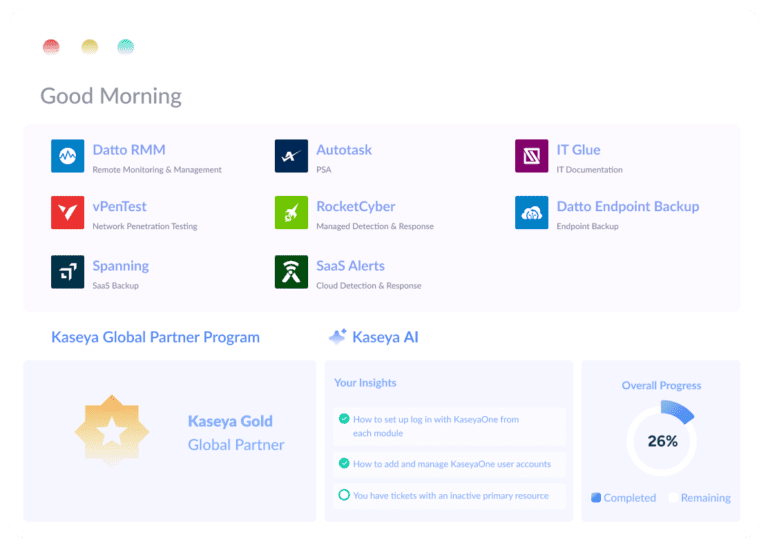Image resolution: width=768 pixels, height=548 pixels.
Task: Click the SaaS Alerts icon
Action: point(291,272)
